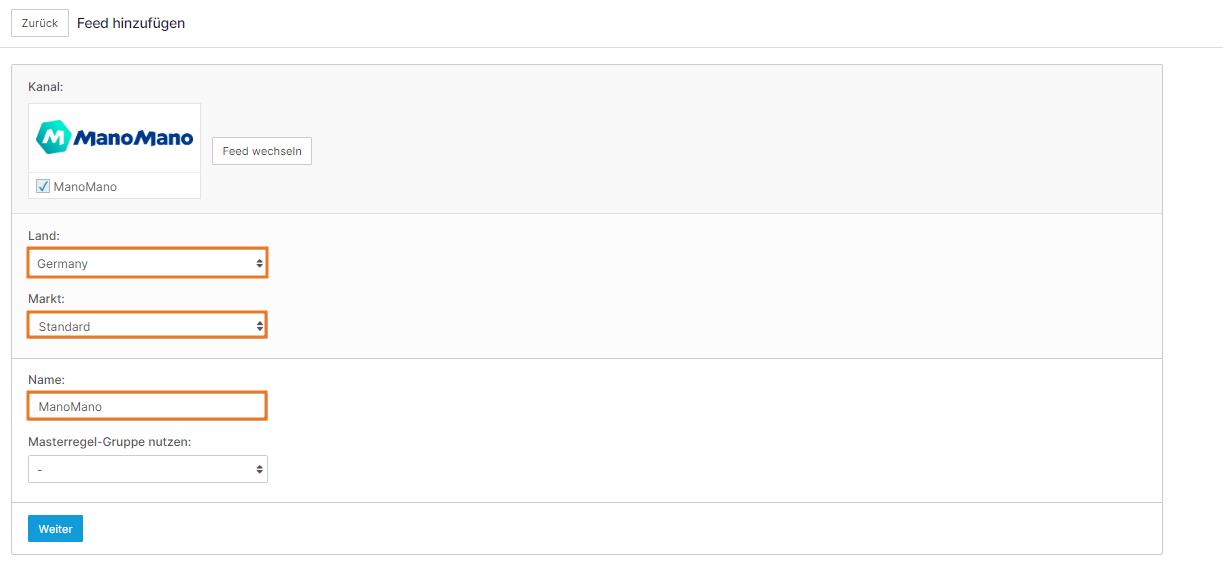This screenshot has width=1223, height=575.
Task: Click the Land: field label
Action: (x=44, y=236)
